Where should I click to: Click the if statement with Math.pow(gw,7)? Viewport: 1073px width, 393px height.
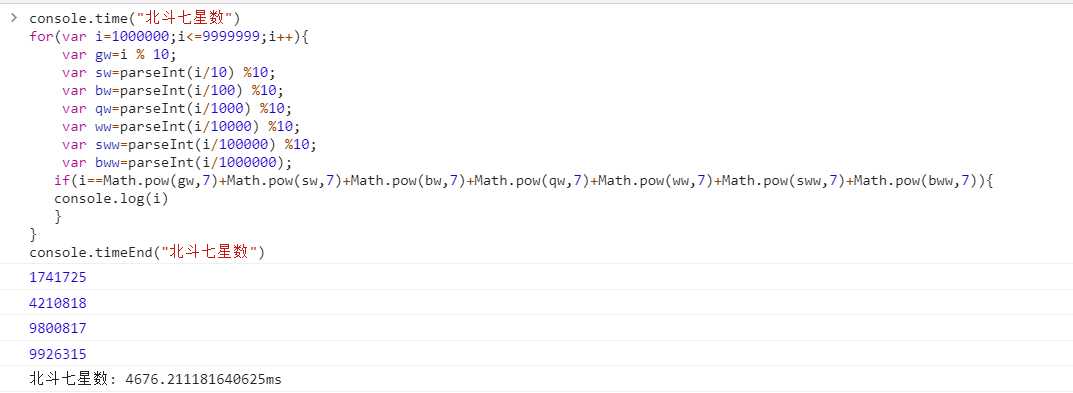[523, 181]
